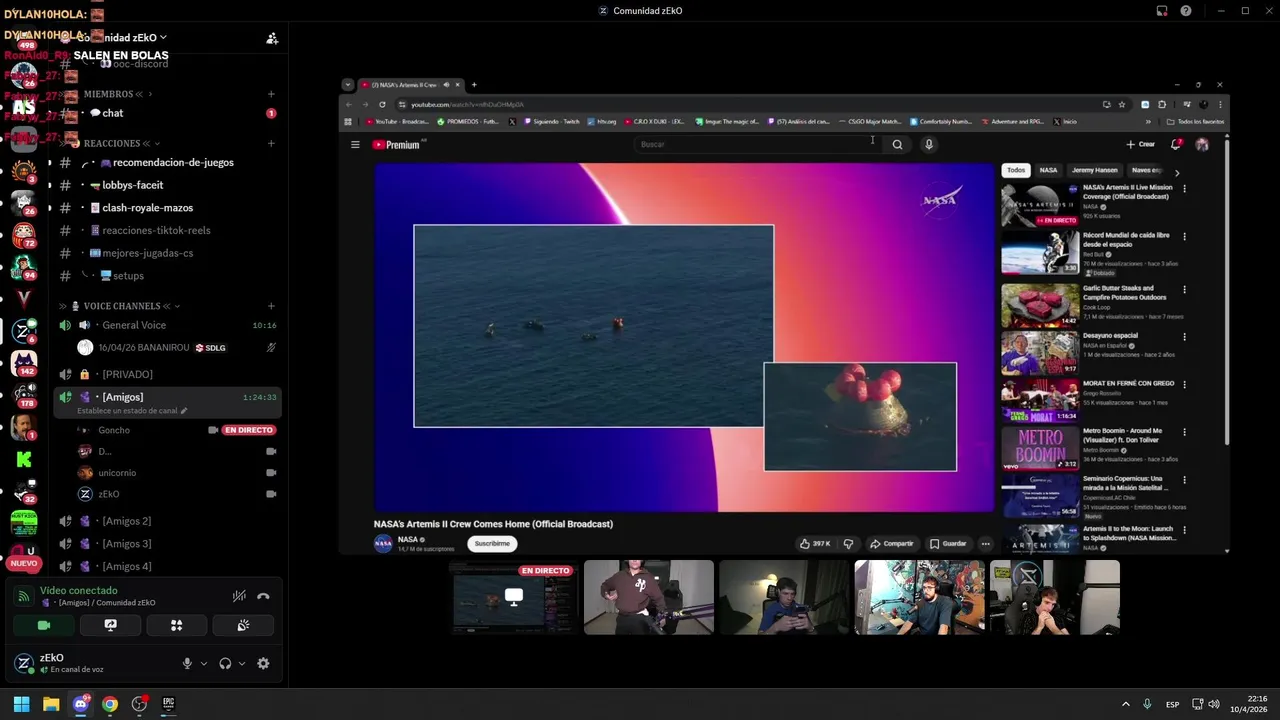Image resolution: width=1280 pixels, height=720 pixels.
Task: Select the EN DIRECTO stream tile thumbnail
Action: (514, 597)
